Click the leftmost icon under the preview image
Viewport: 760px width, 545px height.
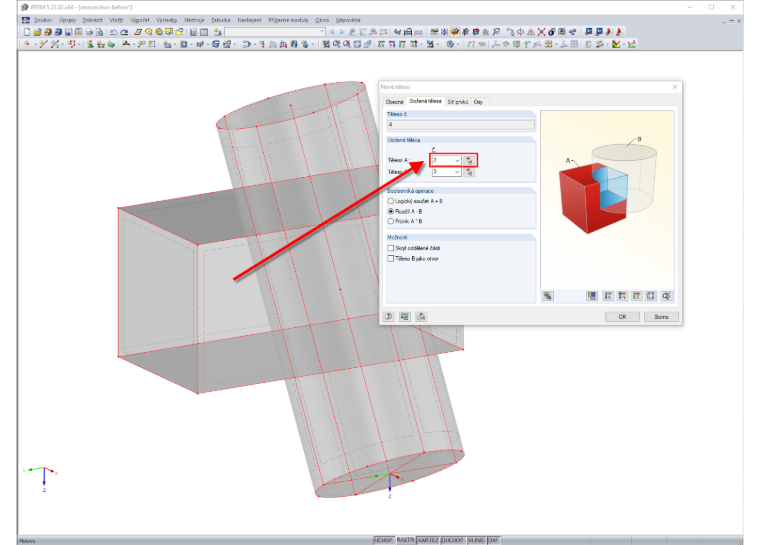[548, 296]
